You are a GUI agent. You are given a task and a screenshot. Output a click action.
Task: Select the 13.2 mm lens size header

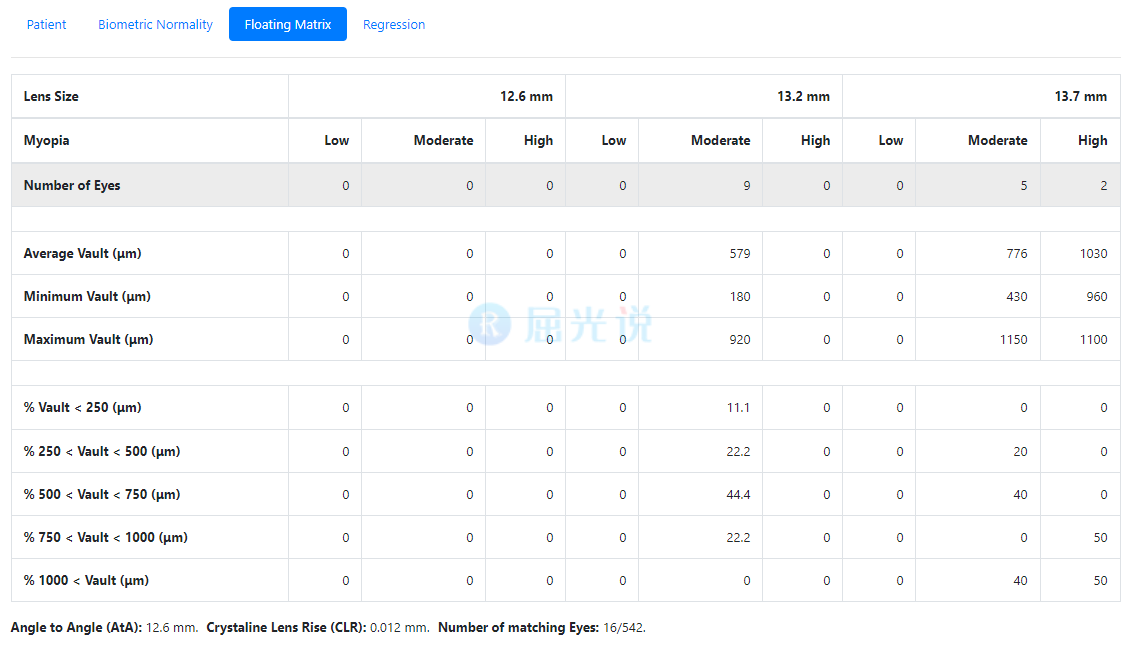click(803, 97)
